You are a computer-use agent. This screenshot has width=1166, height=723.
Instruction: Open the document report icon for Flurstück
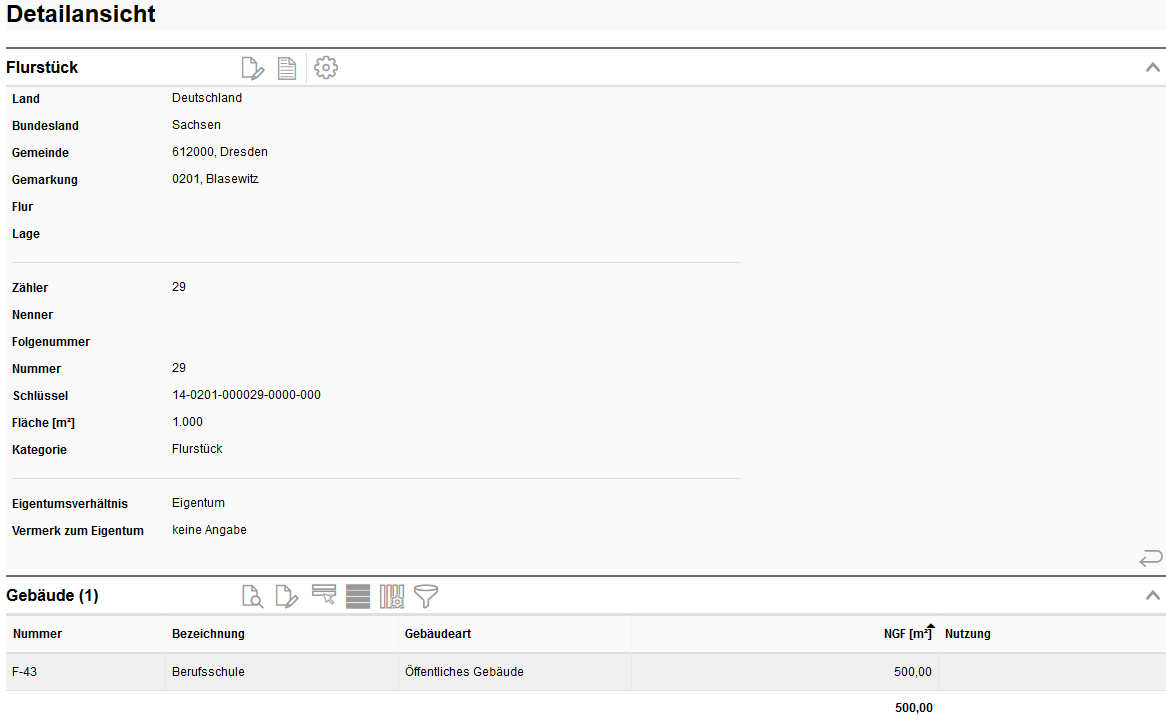click(287, 68)
